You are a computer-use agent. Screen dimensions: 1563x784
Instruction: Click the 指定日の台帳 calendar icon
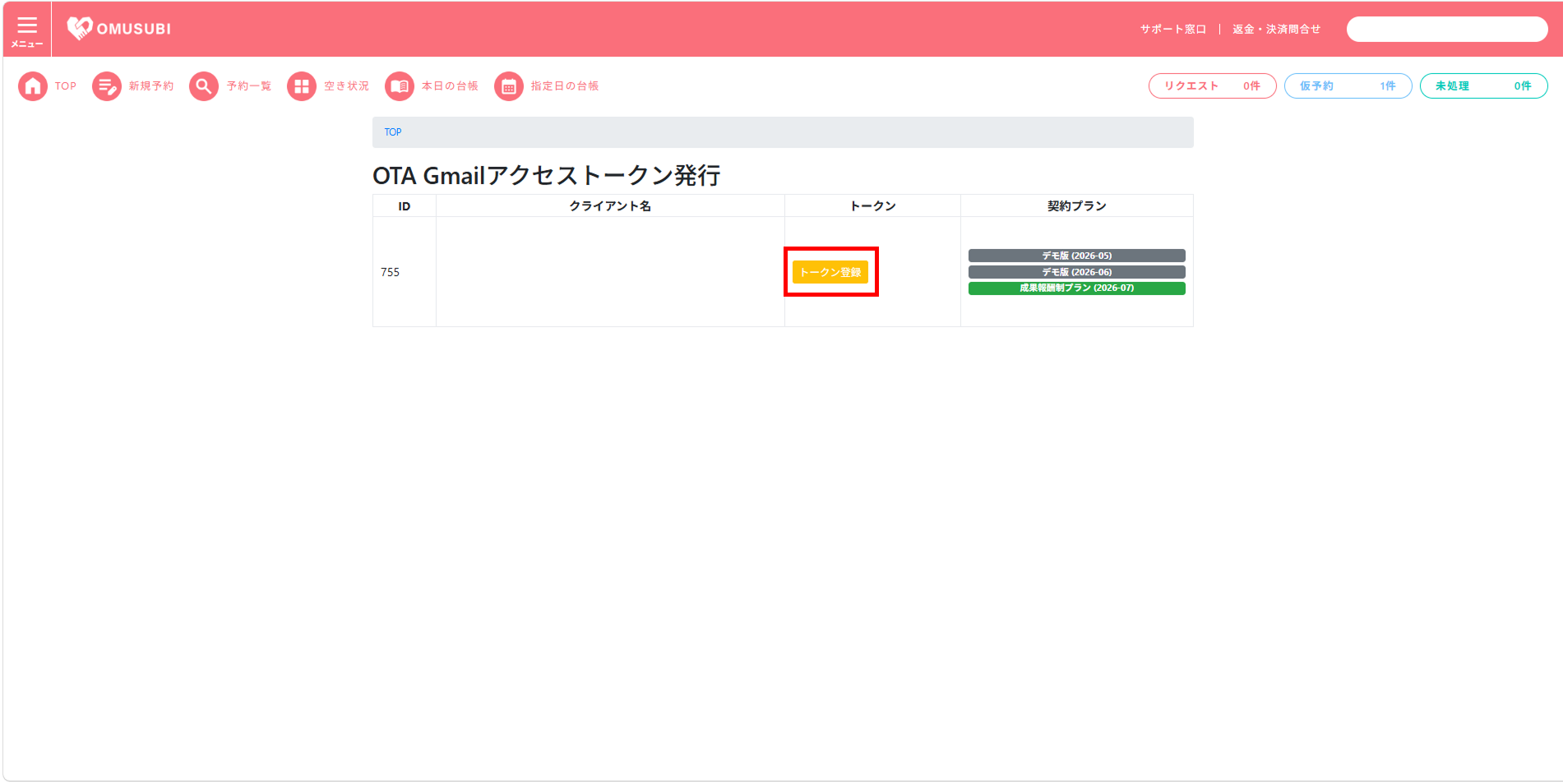point(509,86)
